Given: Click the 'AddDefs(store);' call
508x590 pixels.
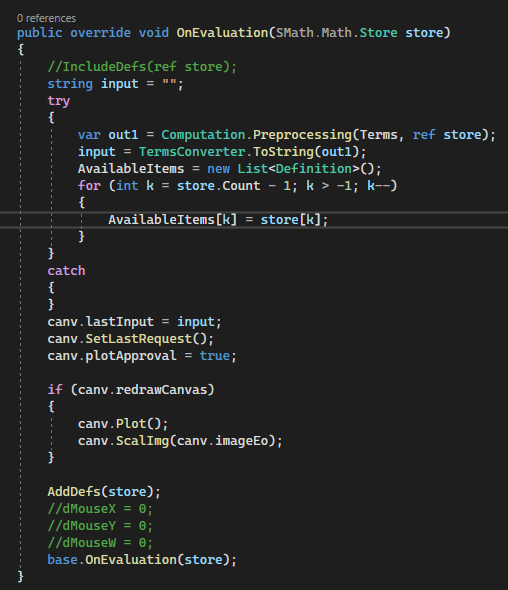Looking at the screenshot, I should click(x=104, y=492).
